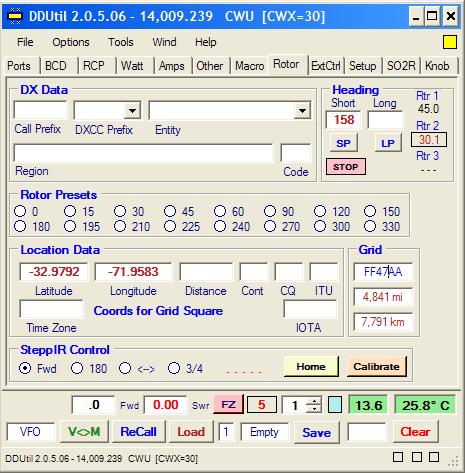Click the Latitude field

tap(54, 272)
